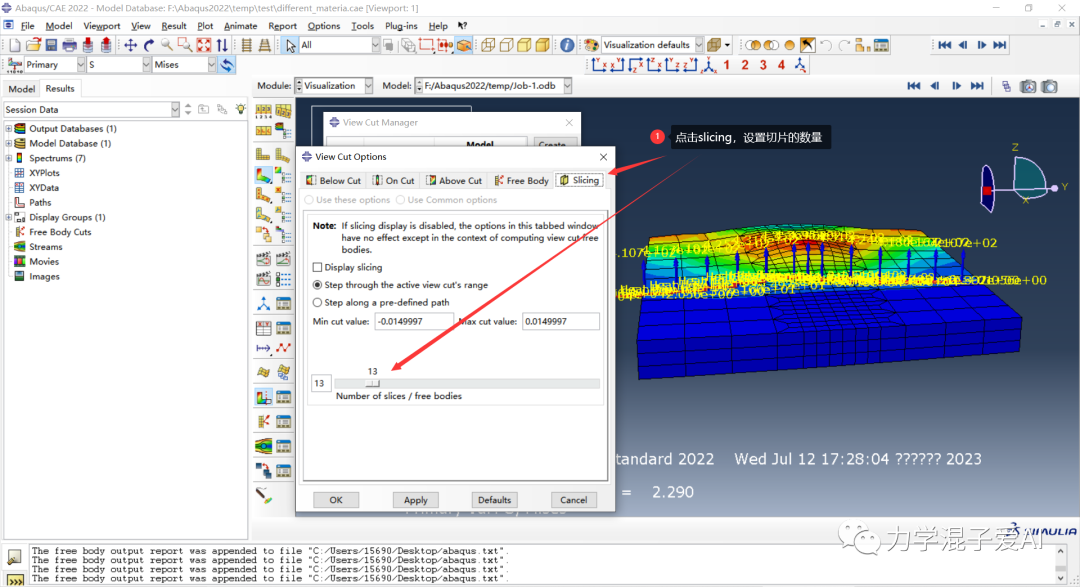Turn on Wireframe render style cube
The image size is (1080, 587).
tap(488, 45)
